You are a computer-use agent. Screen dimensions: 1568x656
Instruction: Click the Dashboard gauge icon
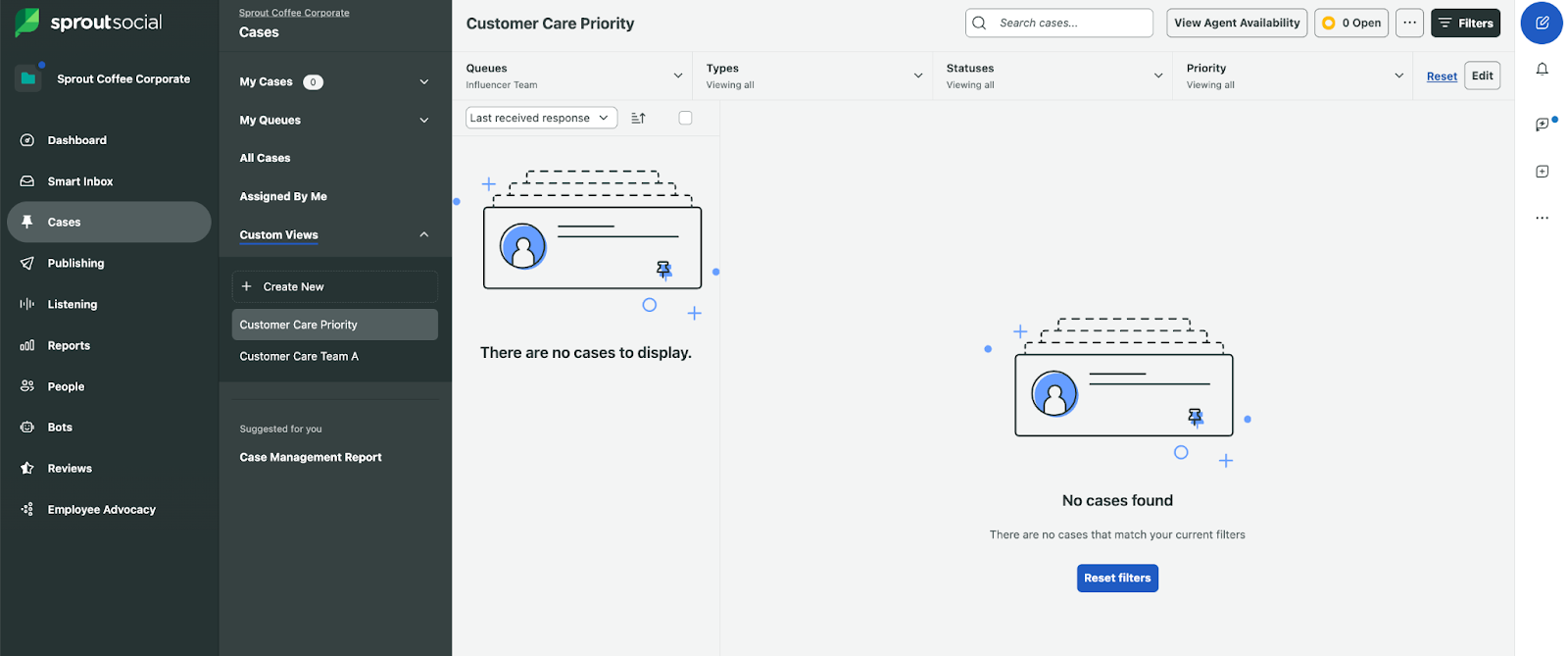(27, 140)
